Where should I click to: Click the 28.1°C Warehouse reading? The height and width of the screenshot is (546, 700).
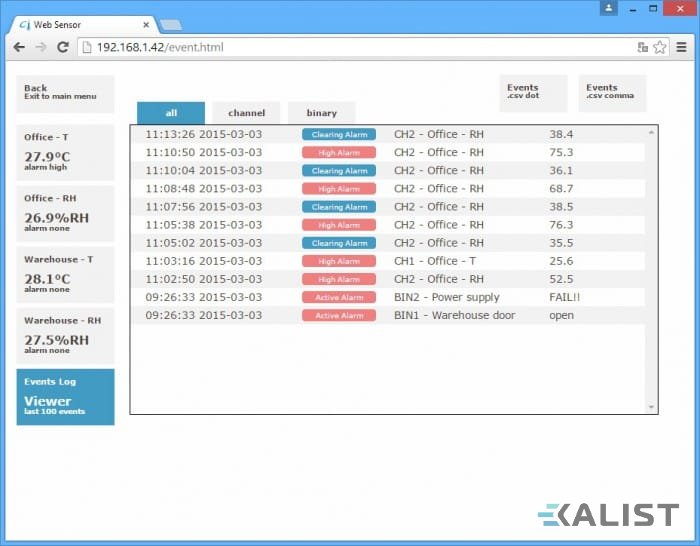coord(47,279)
